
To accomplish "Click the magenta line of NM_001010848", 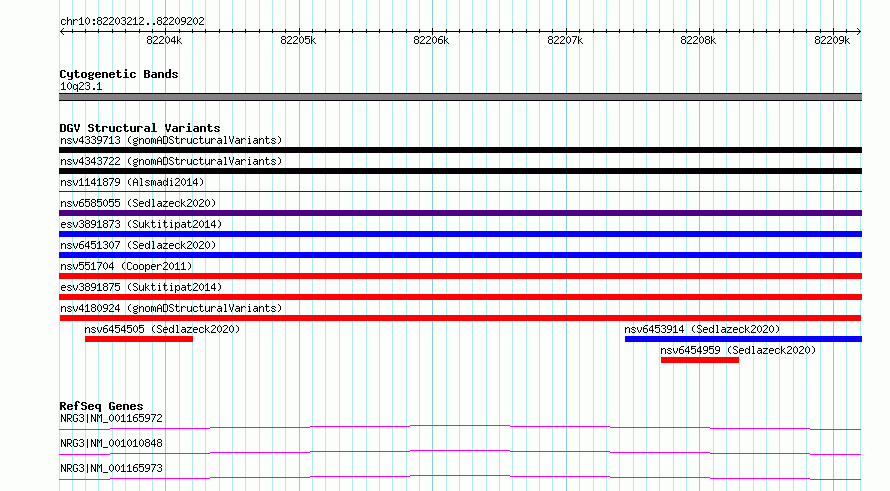I will 460,452.
